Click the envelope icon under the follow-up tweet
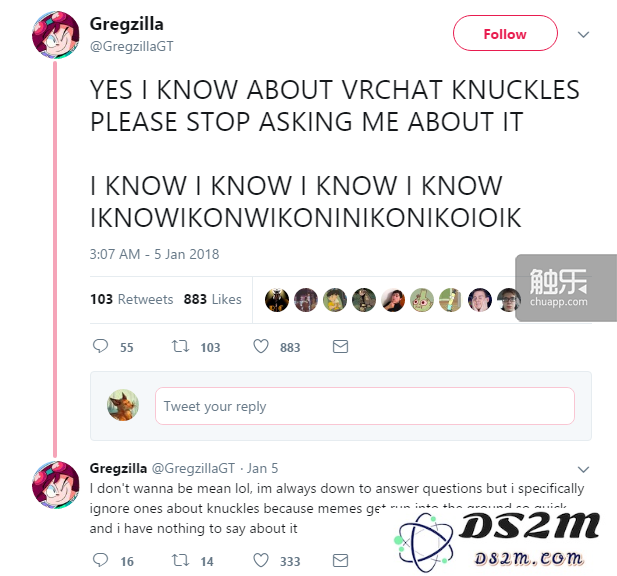The width and height of the screenshot is (617, 576). click(x=340, y=560)
